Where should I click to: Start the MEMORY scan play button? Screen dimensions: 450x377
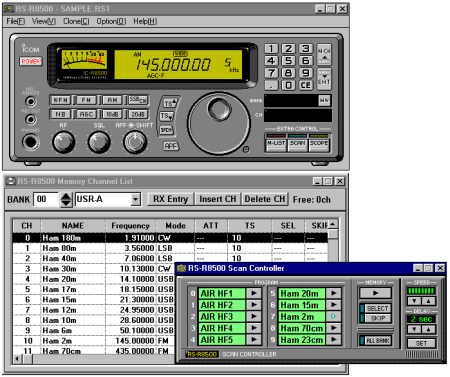375,293
